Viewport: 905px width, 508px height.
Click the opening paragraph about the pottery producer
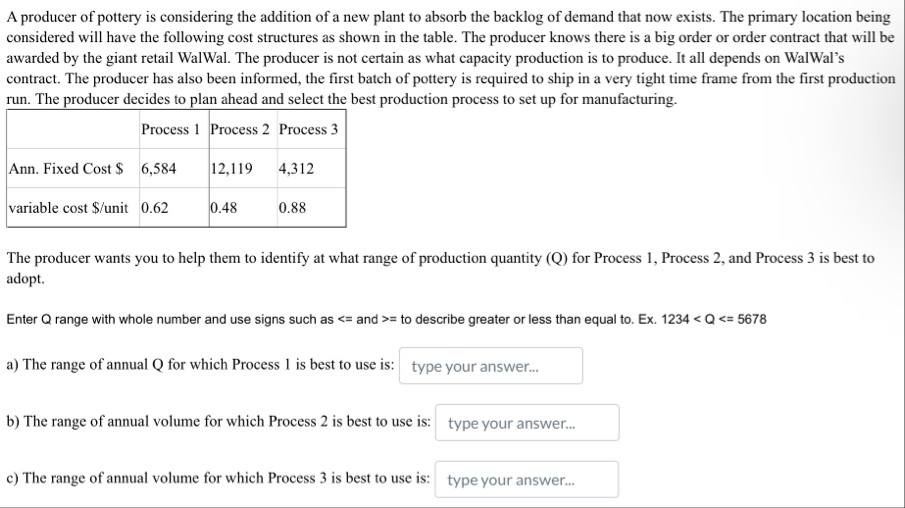point(451,58)
